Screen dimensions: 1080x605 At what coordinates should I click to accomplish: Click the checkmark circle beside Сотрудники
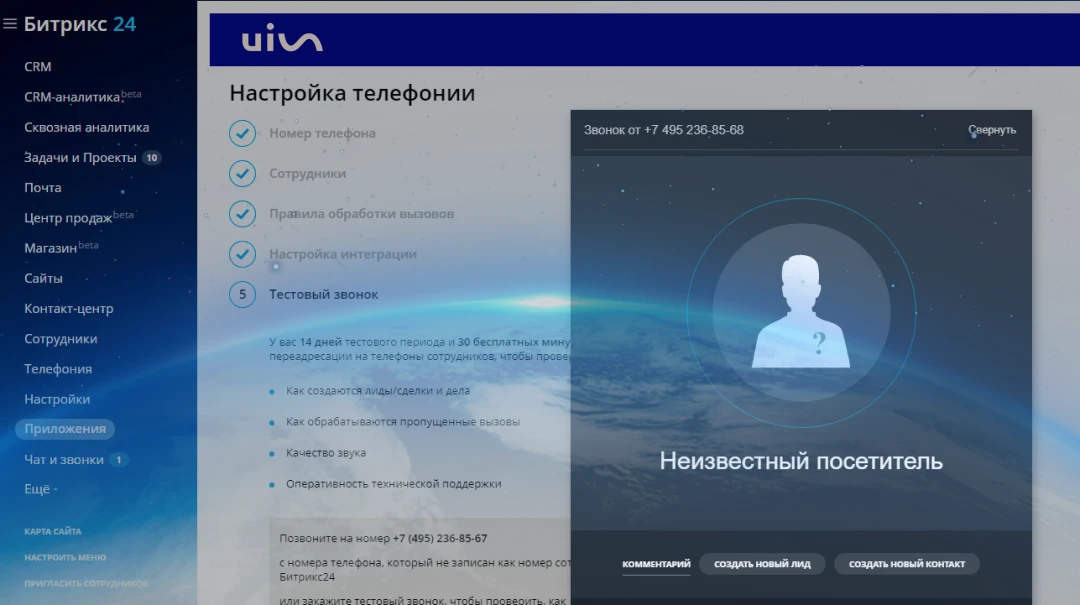[x=242, y=174]
